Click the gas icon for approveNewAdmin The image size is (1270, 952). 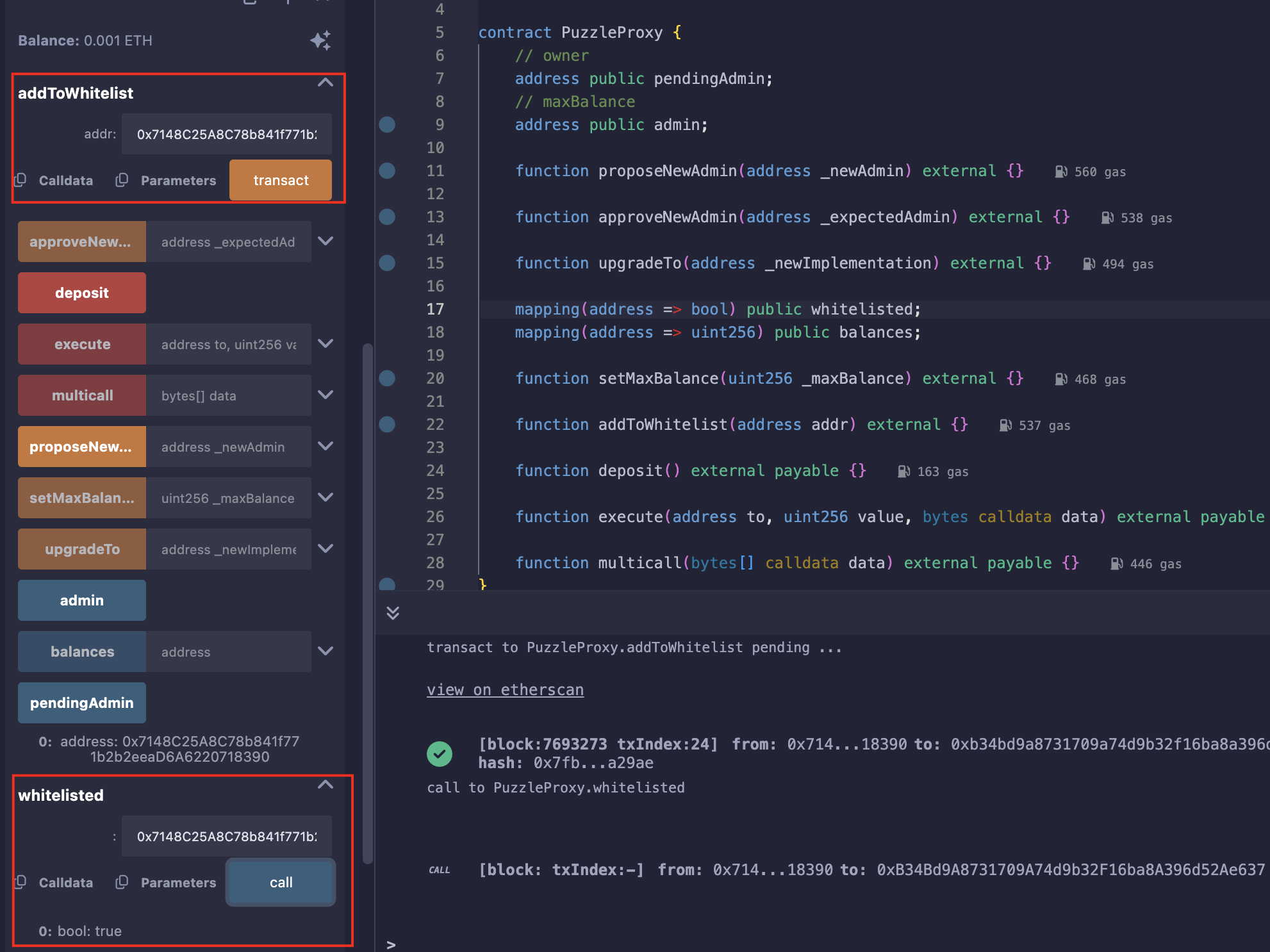pyautogui.click(x=1107, y=218)
